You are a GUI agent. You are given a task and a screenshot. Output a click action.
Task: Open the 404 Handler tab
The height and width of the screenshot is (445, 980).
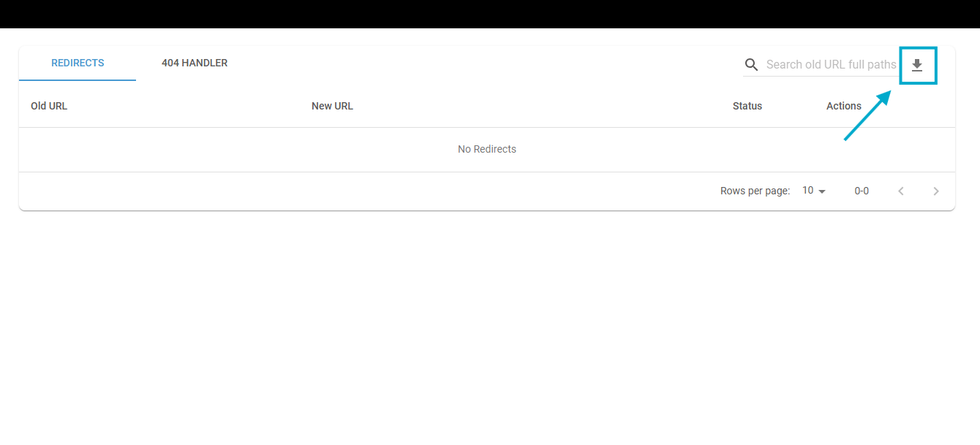point(194,63)
